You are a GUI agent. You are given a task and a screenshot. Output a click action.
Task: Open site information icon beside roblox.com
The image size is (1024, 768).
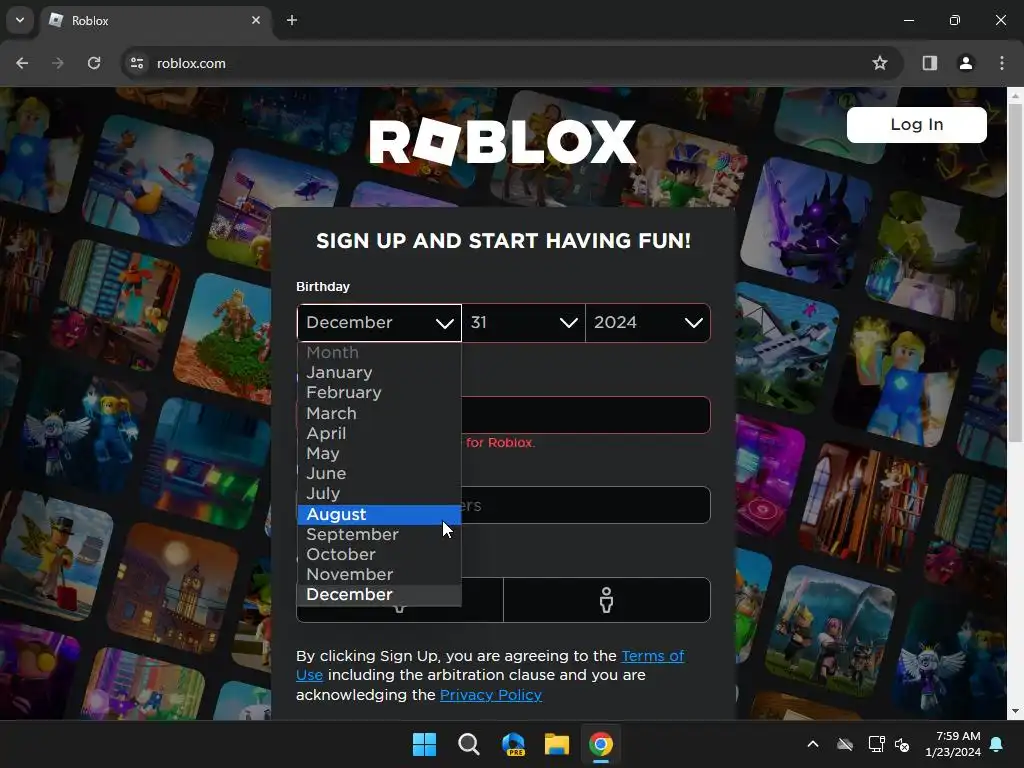[137, 63]
